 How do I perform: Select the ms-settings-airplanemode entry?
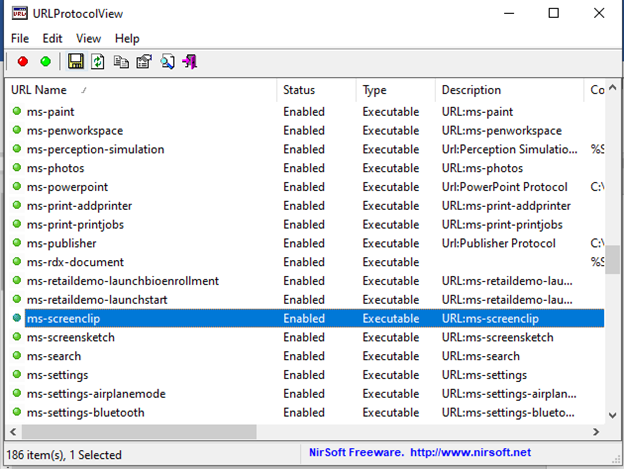96,394
